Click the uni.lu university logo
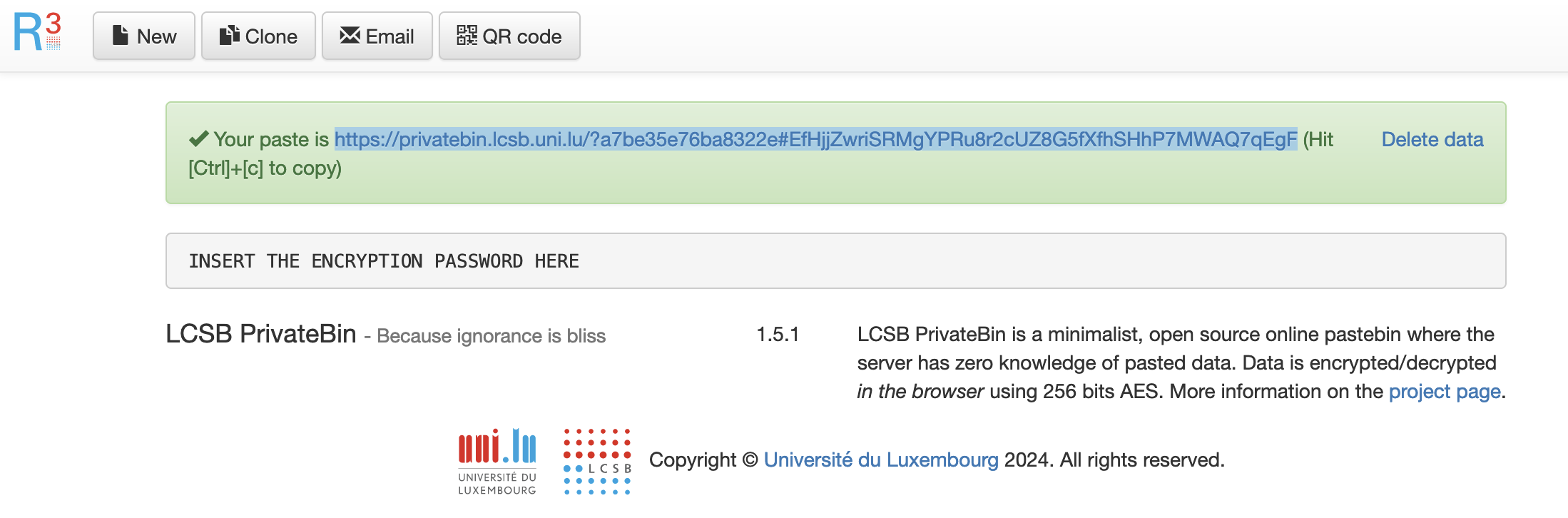This screenshot has width=1568, height=518. 497,462
